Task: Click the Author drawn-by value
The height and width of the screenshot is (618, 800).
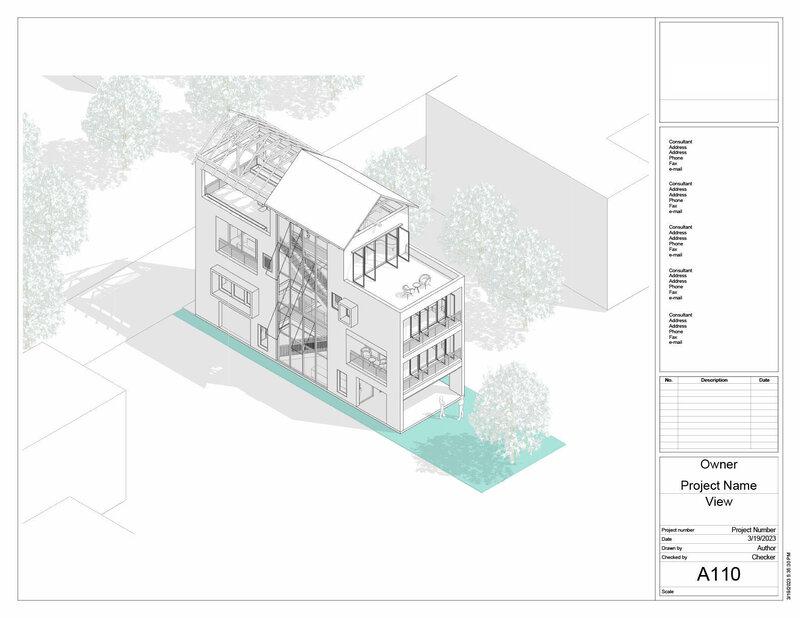Action: [x=766, y=548]
